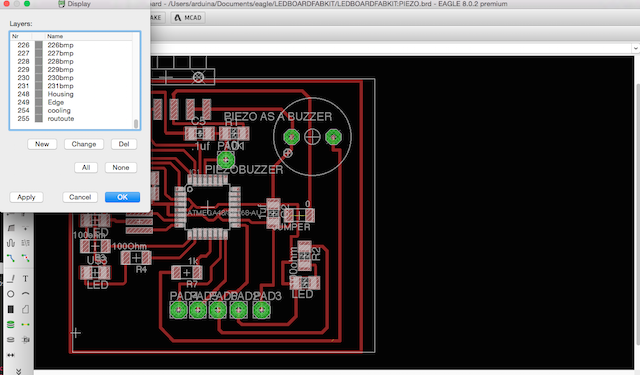
Task: Select the Signal airwire tool
Action: 25,324
